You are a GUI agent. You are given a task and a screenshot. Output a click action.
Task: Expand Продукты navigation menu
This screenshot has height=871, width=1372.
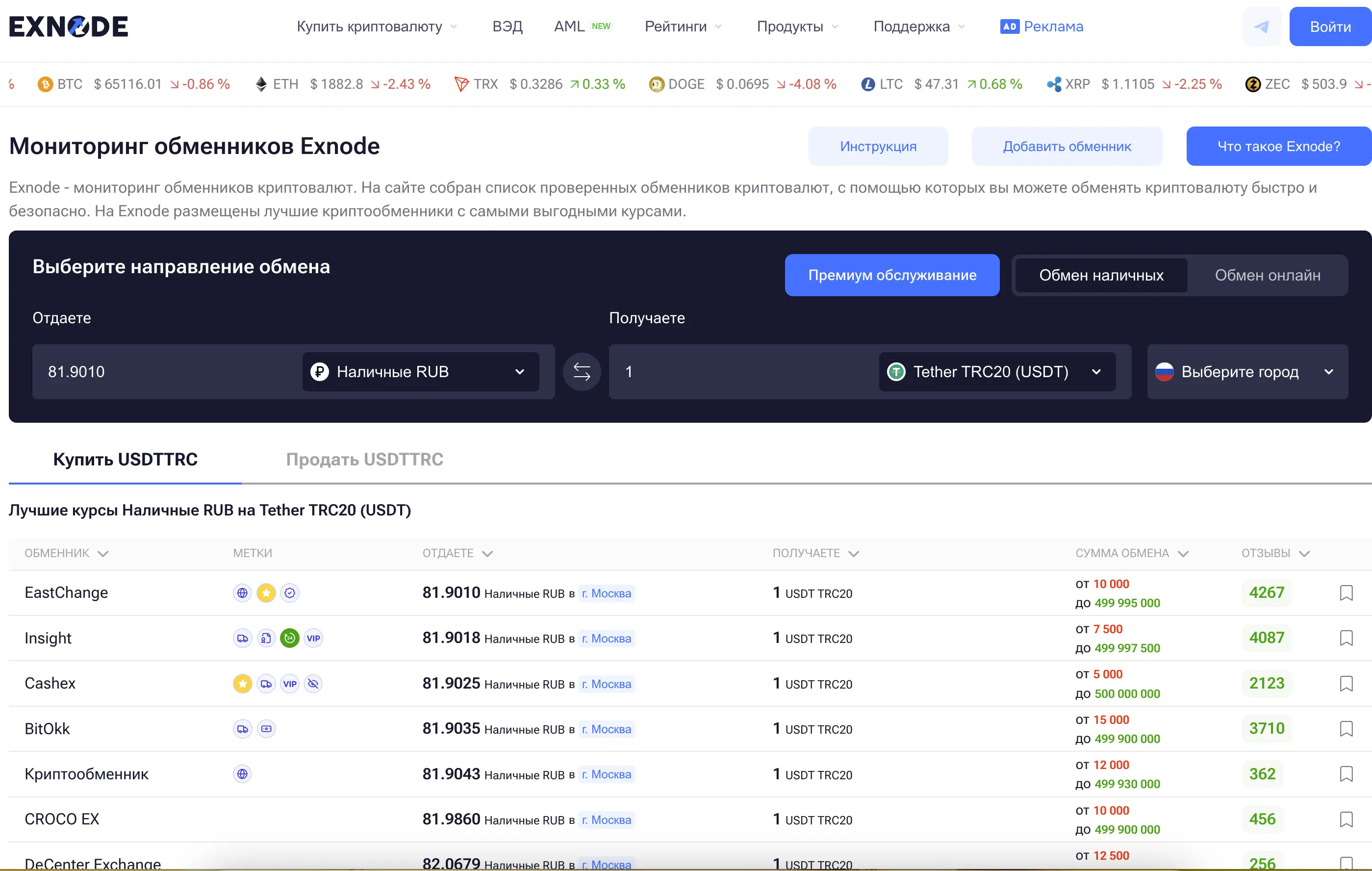(797, 27)
